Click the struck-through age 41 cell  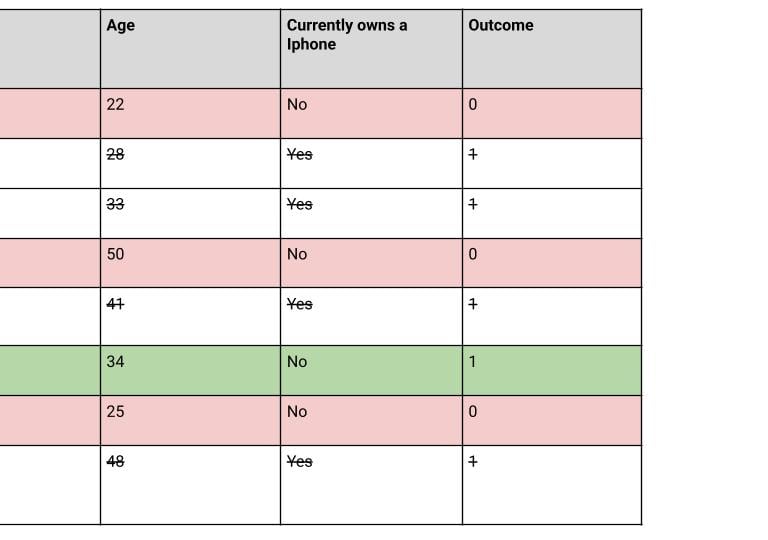(191, 317)
